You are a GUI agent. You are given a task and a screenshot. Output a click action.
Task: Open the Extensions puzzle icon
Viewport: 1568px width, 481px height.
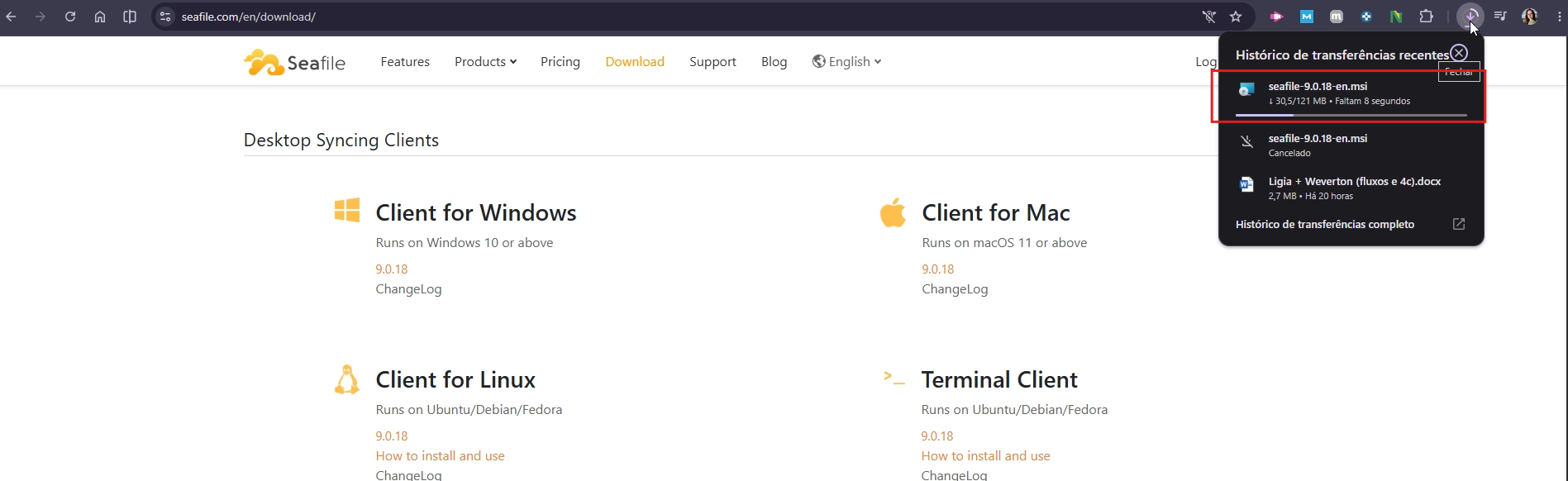point(1426,17)
